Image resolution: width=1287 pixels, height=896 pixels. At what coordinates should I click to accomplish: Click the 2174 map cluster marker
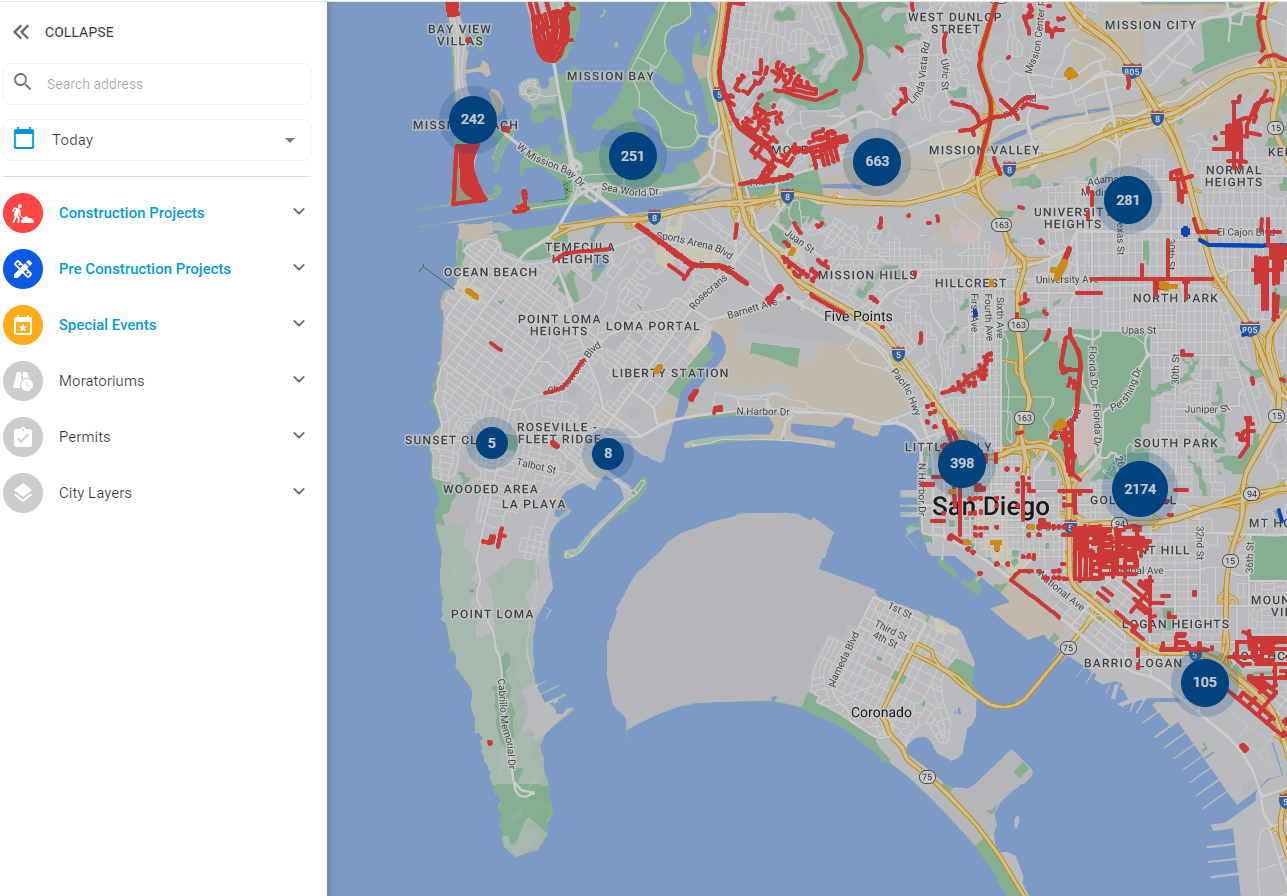pyautogui.click(x=1139, y=489)
